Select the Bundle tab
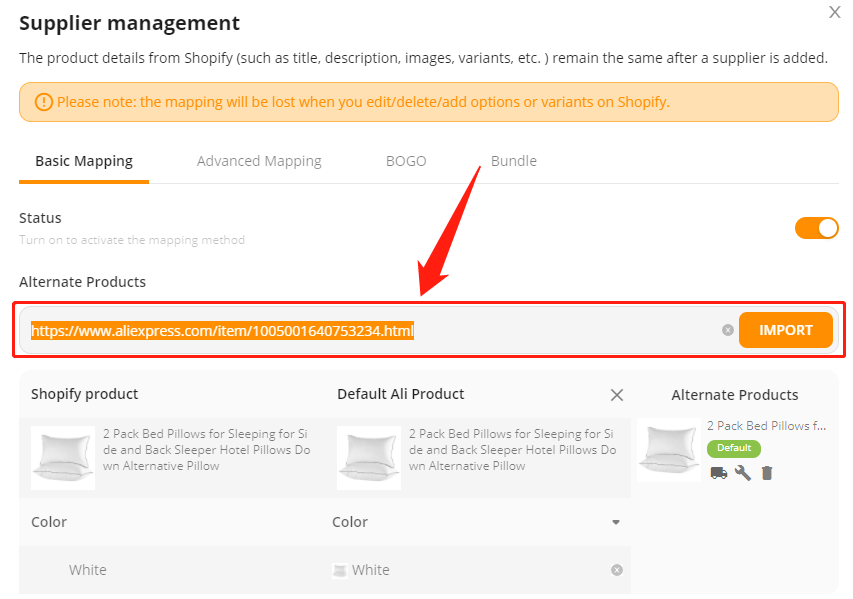The height and width of the screenshot is (599, 853). 514,161
